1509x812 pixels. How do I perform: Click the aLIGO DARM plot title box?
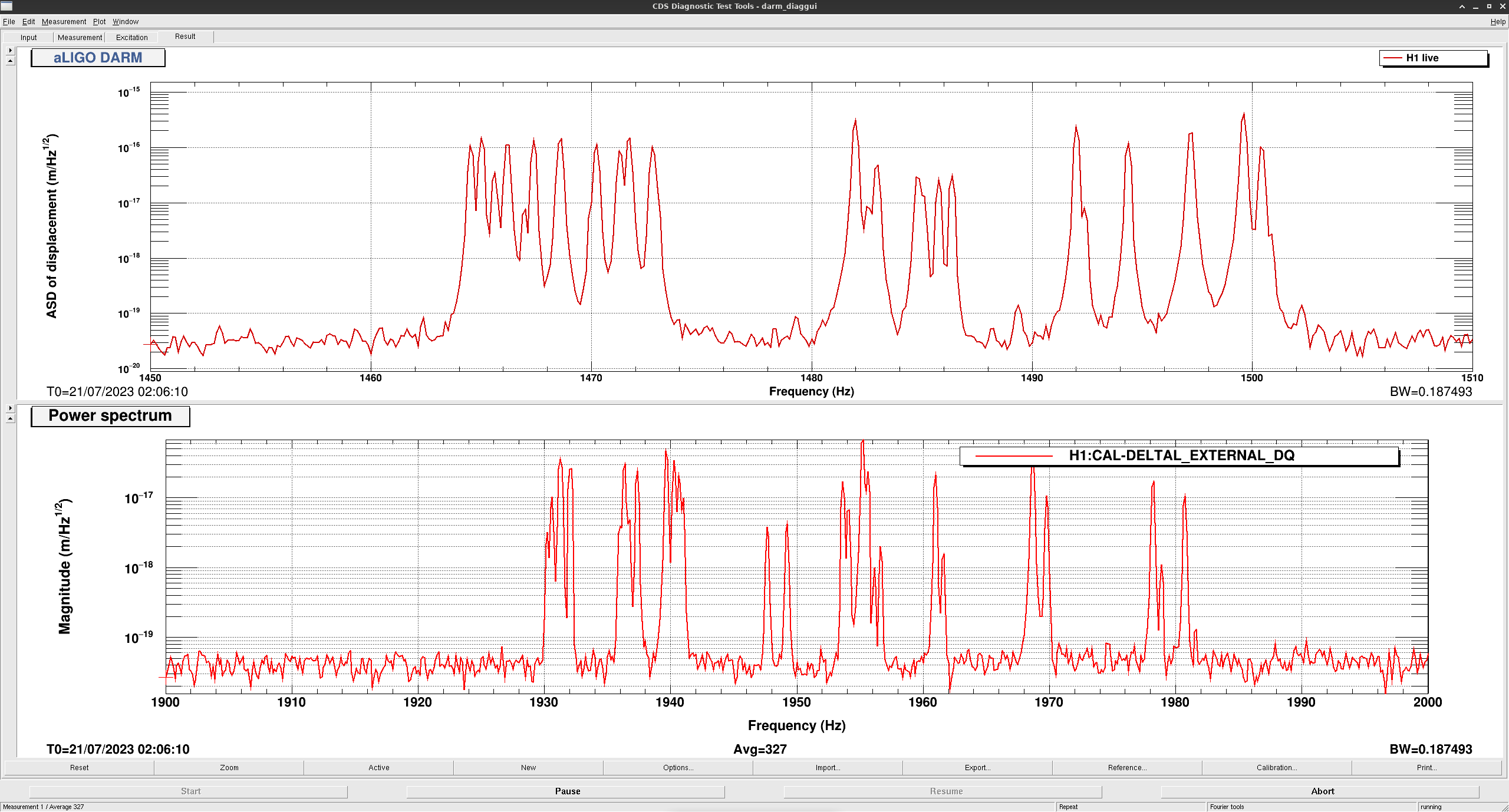[98, 58]
